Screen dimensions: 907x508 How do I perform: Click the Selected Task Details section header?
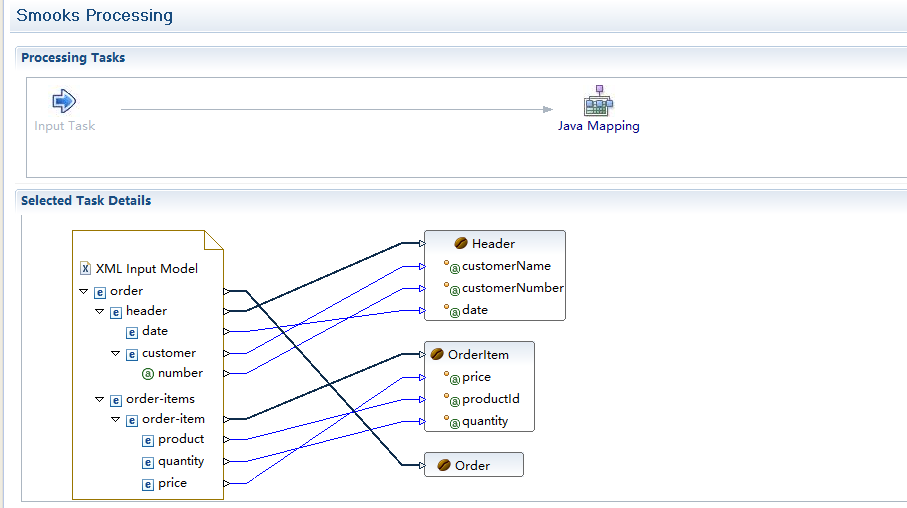86,201
